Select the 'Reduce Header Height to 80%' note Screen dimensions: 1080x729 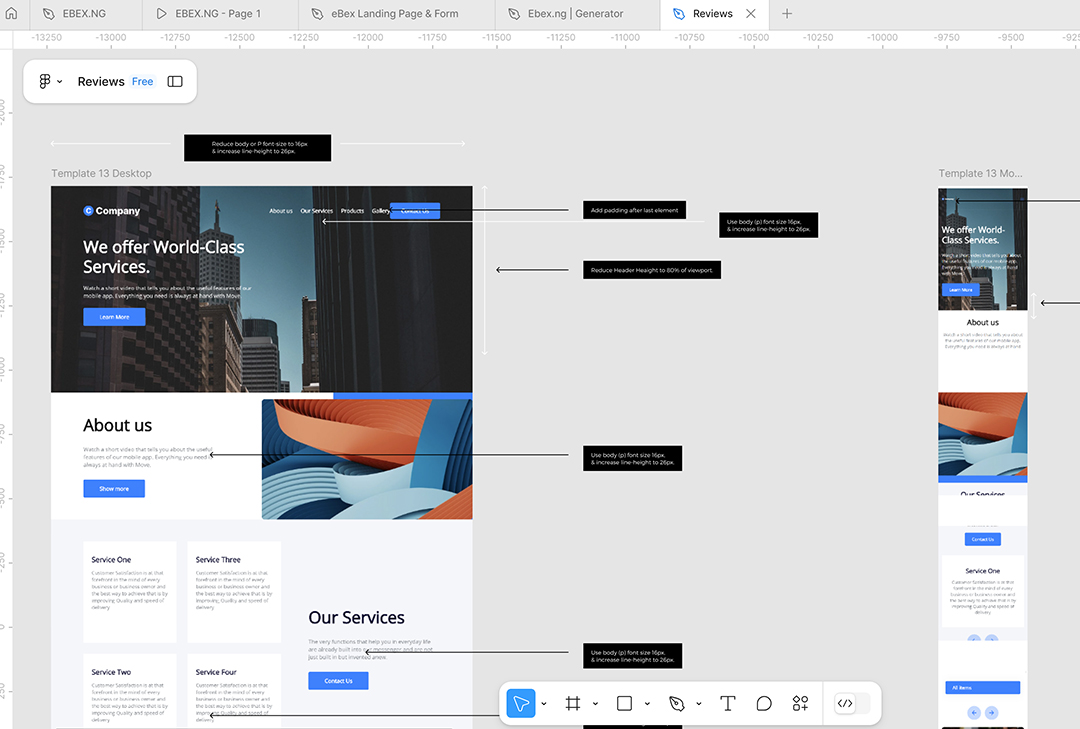point(652,270)
